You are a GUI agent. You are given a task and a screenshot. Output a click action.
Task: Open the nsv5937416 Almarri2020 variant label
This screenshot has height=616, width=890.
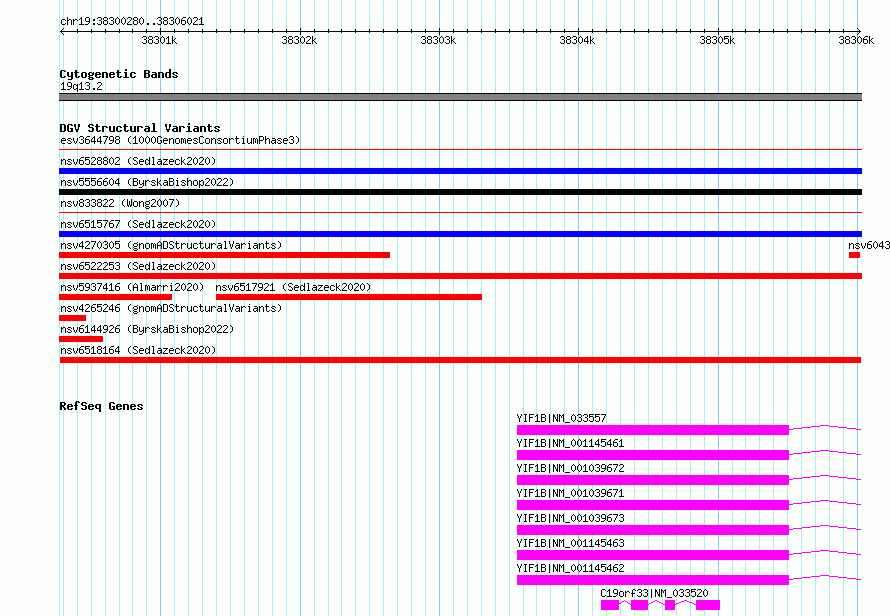[132, 287]
